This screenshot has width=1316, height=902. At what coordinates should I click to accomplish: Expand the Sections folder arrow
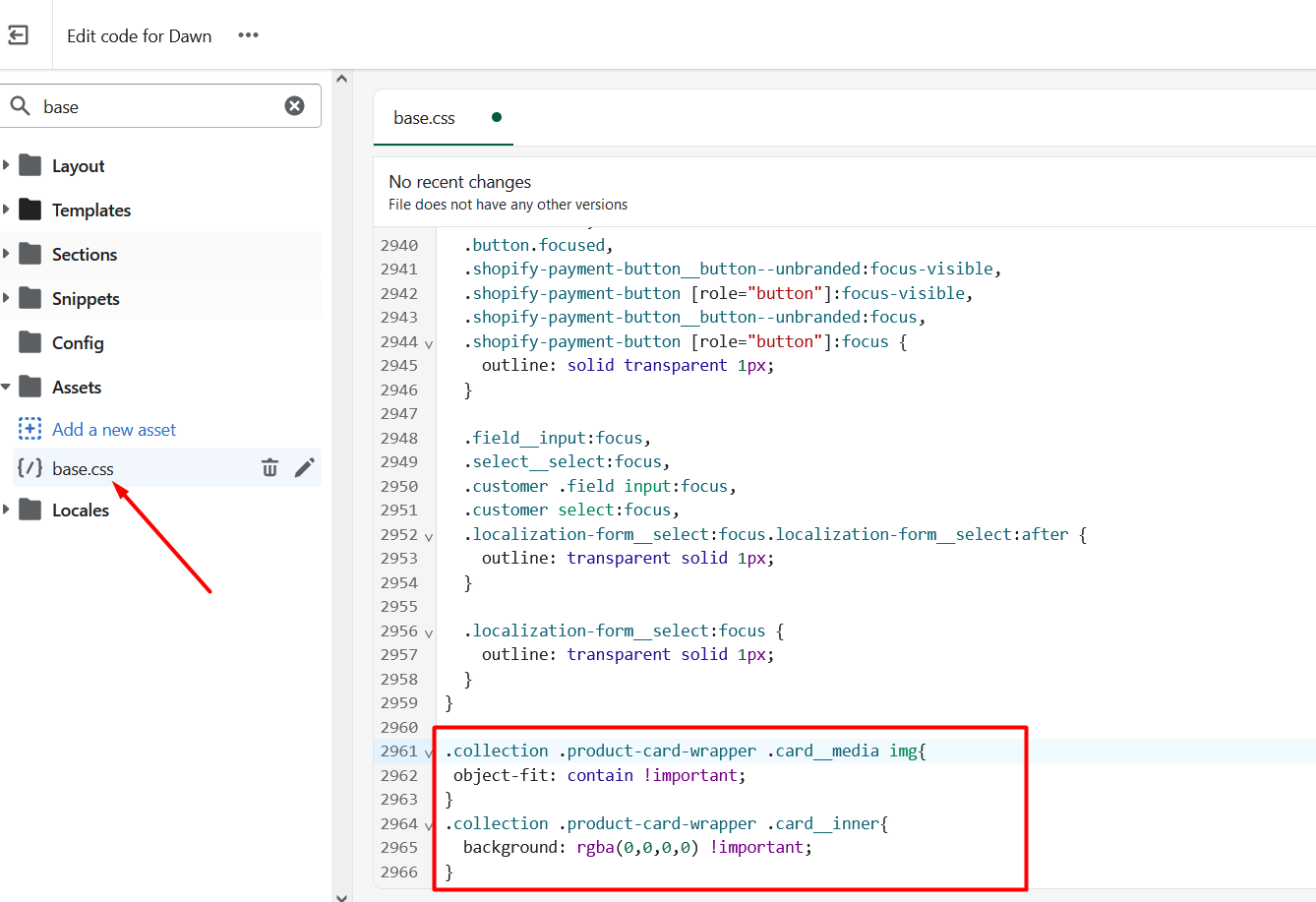(x=6, y=254)
